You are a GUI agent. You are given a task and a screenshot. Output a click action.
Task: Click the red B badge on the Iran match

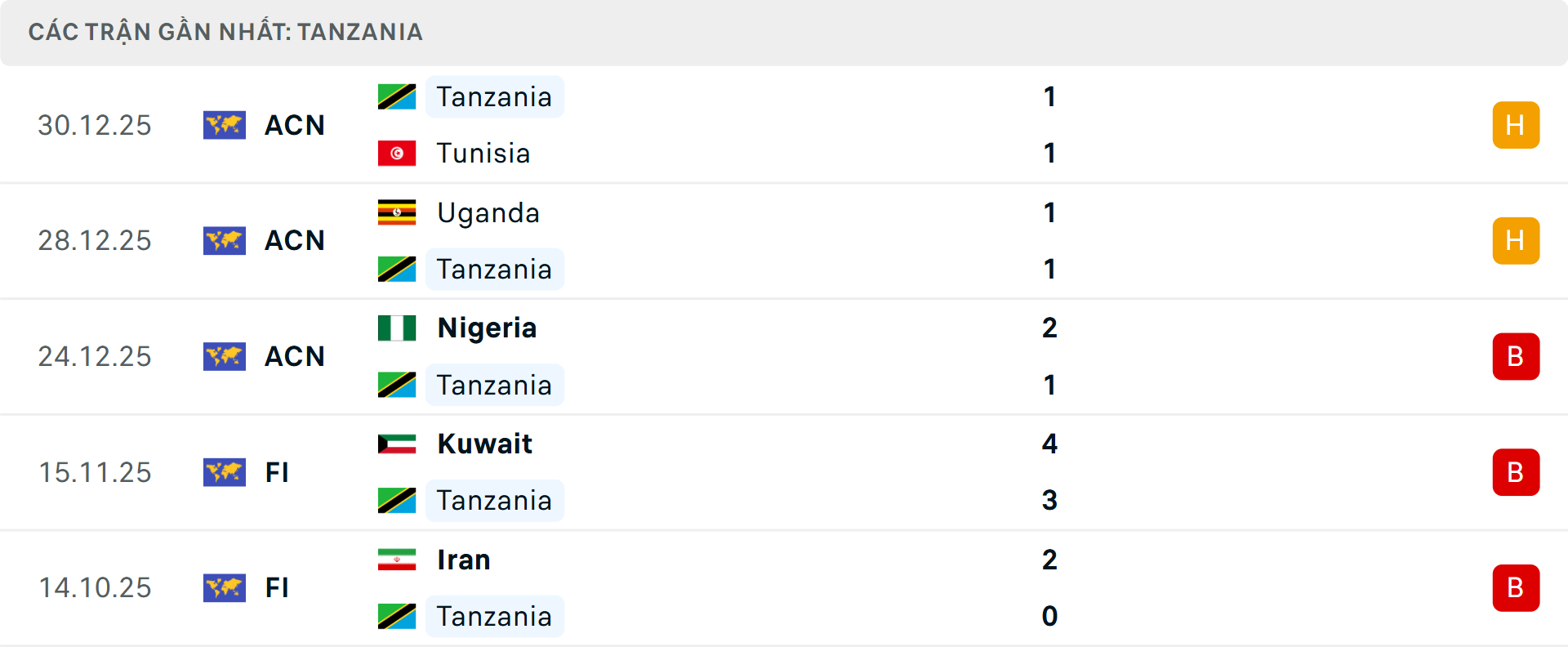tap(1516, 588)
